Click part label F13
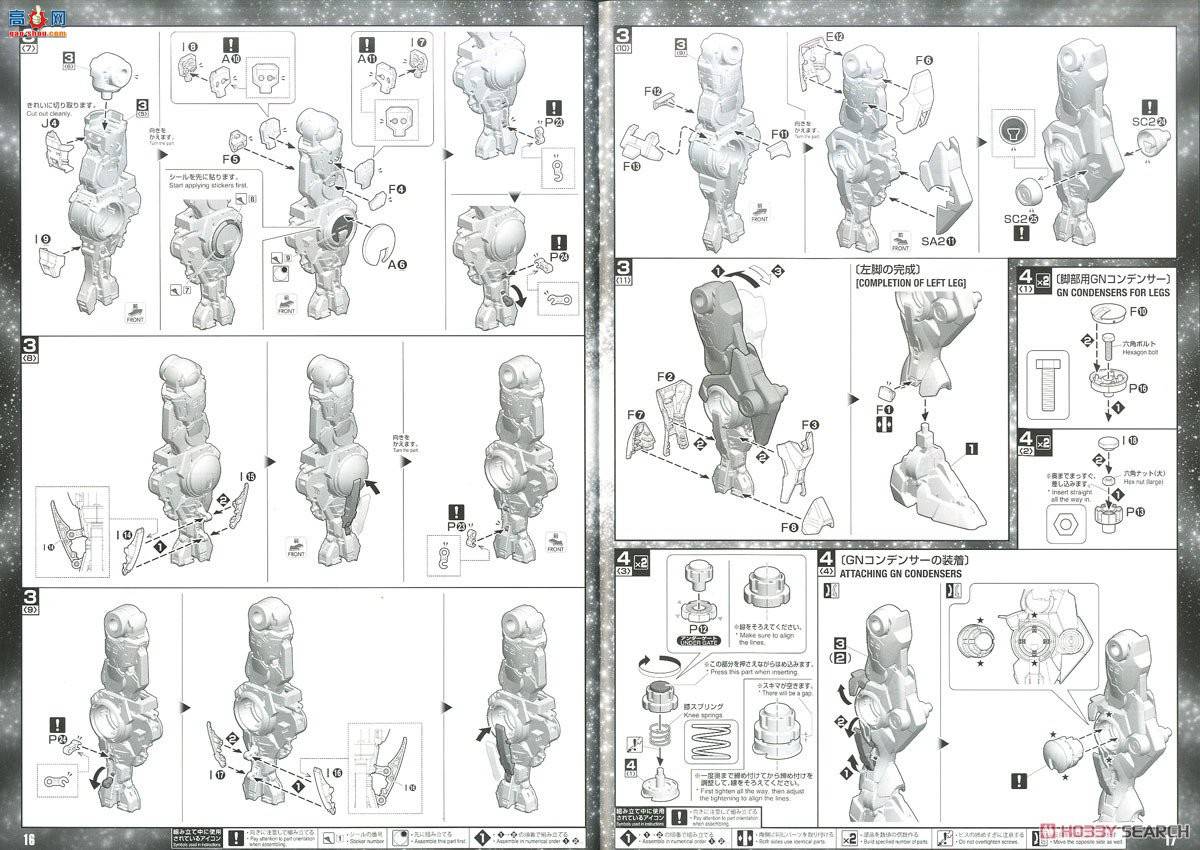 630,167
